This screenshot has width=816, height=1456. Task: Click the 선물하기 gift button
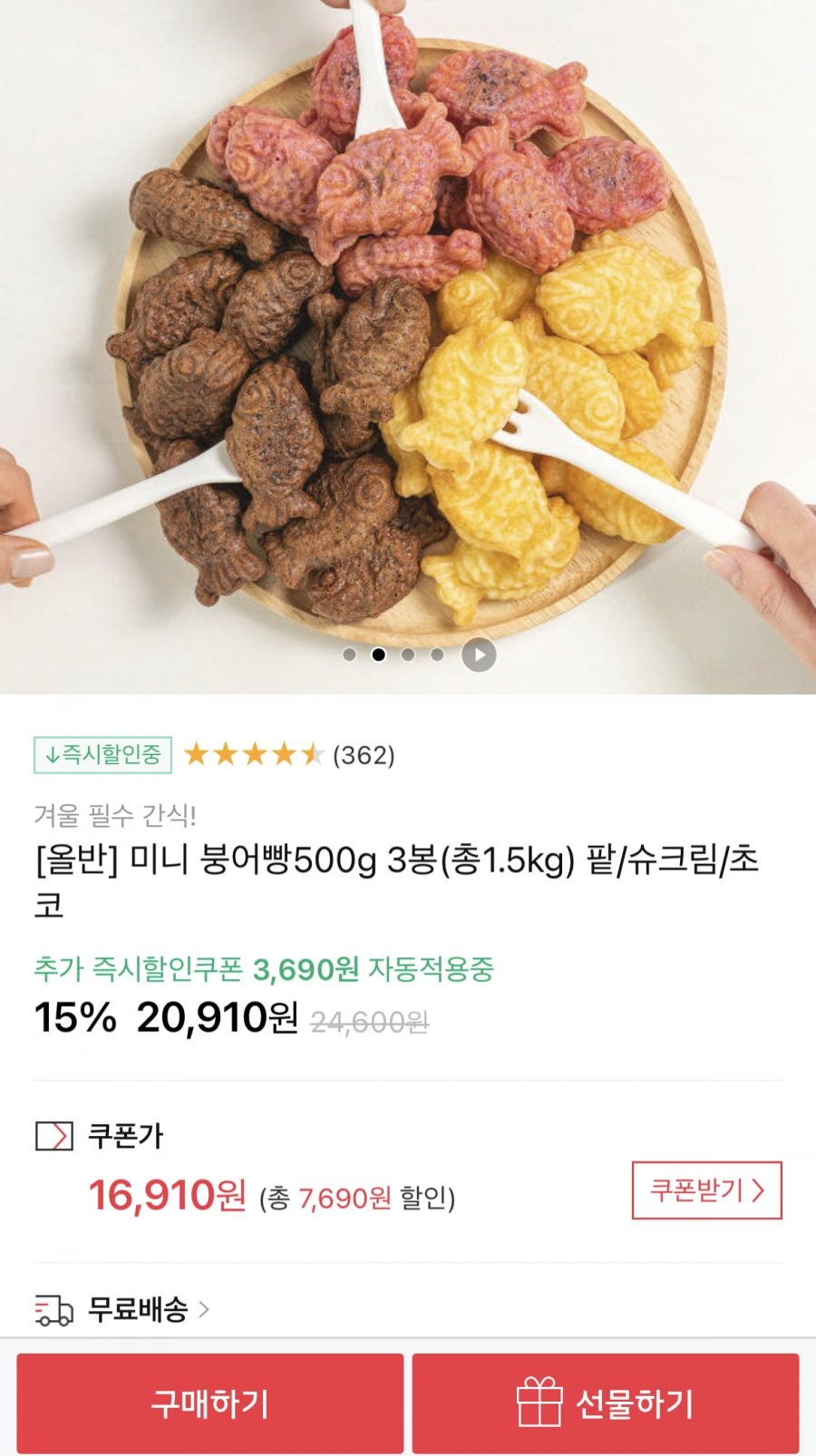coord(606,1403)
